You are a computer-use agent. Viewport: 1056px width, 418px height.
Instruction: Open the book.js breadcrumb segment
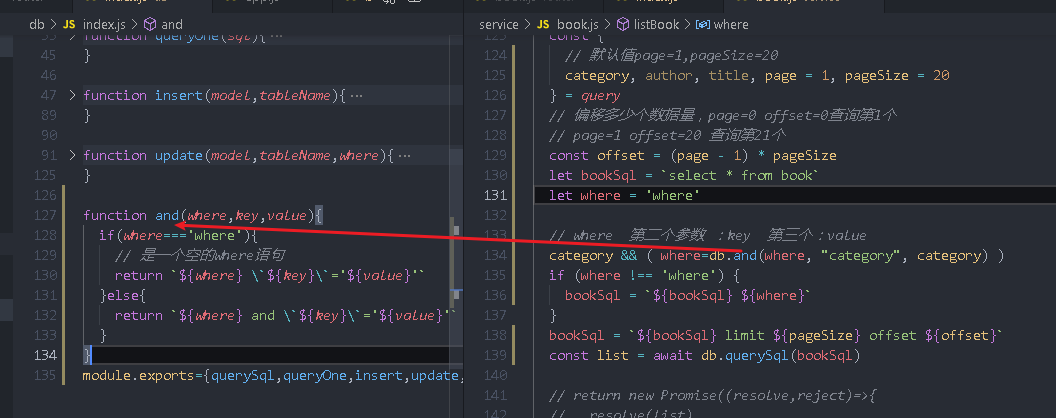point(577,24)
